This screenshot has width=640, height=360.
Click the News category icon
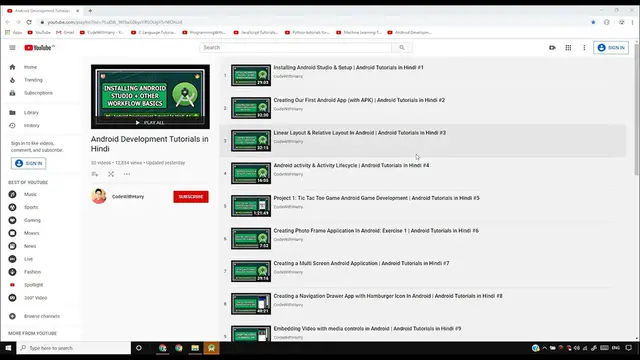[13, 246]
